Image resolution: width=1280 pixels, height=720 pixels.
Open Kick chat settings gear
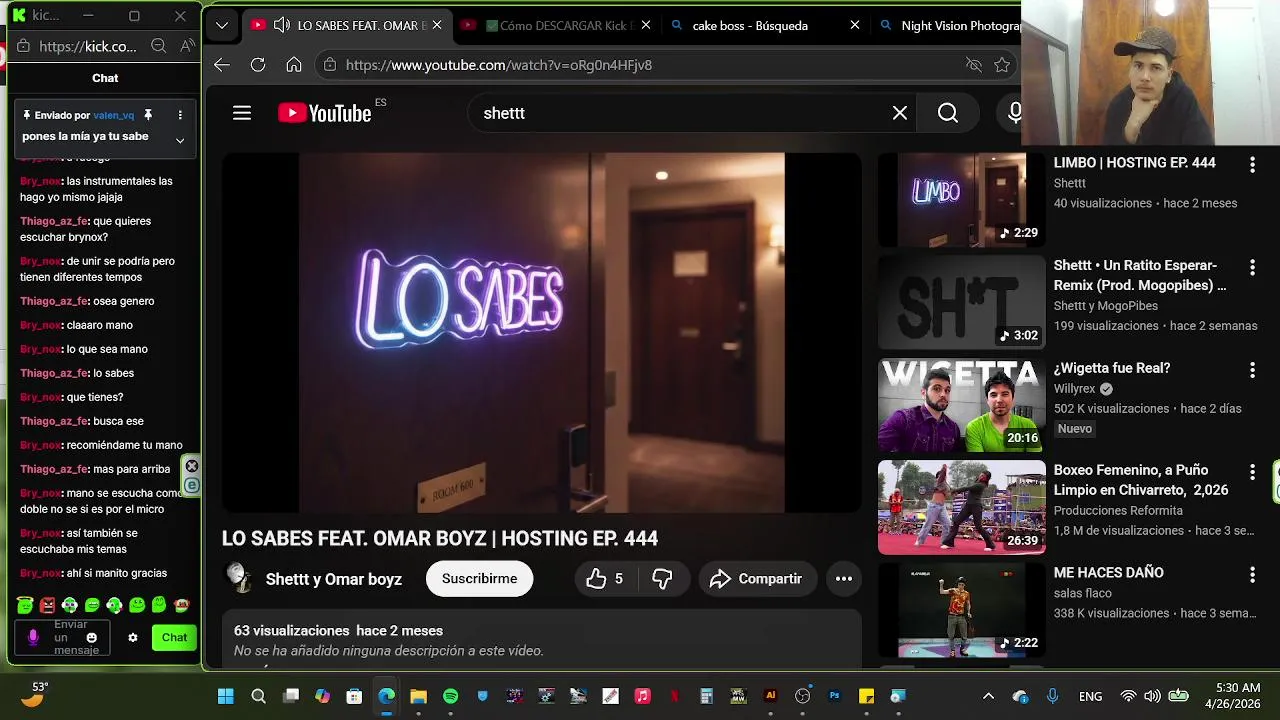click(132, 637)
